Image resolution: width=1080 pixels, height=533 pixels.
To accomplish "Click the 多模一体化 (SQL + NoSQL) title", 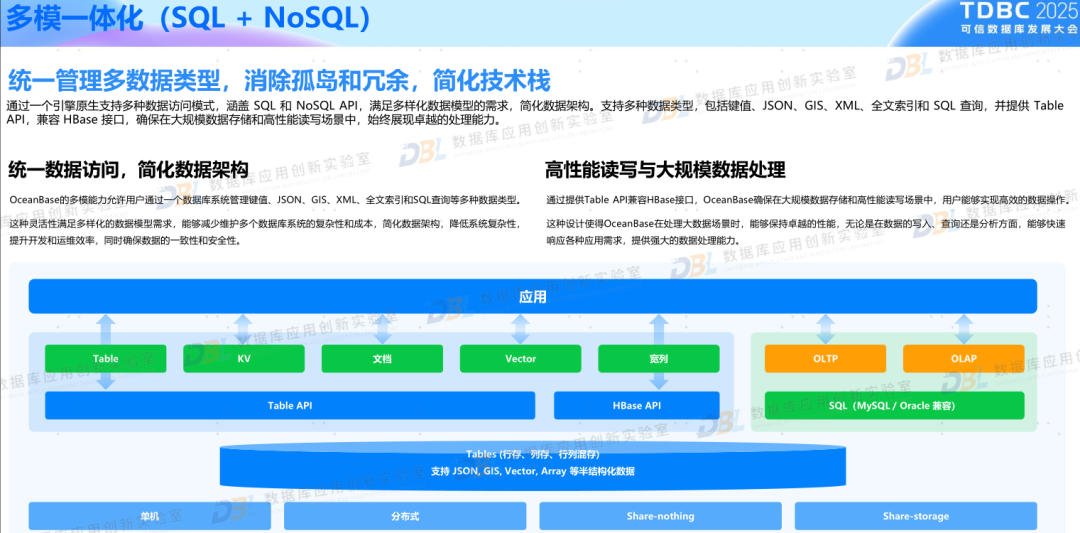I will [x=190, y=19].
